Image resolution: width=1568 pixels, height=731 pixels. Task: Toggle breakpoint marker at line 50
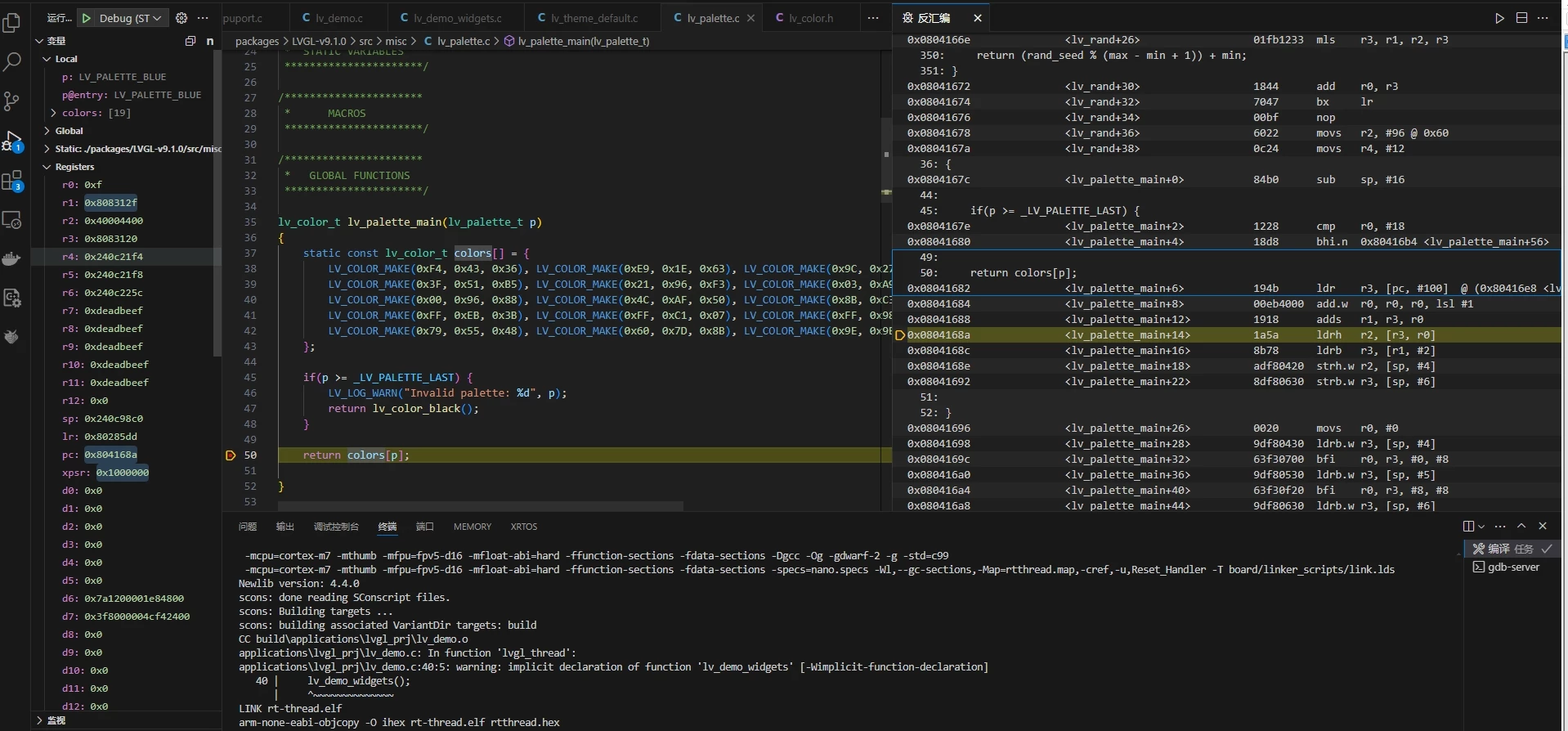(x=231, y=455)
